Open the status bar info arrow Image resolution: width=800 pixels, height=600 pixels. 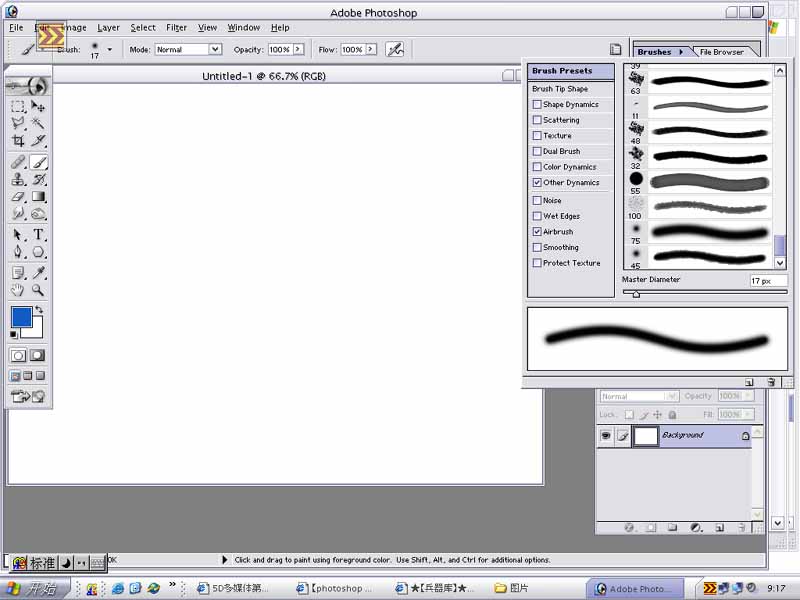(x=224, y=560)
